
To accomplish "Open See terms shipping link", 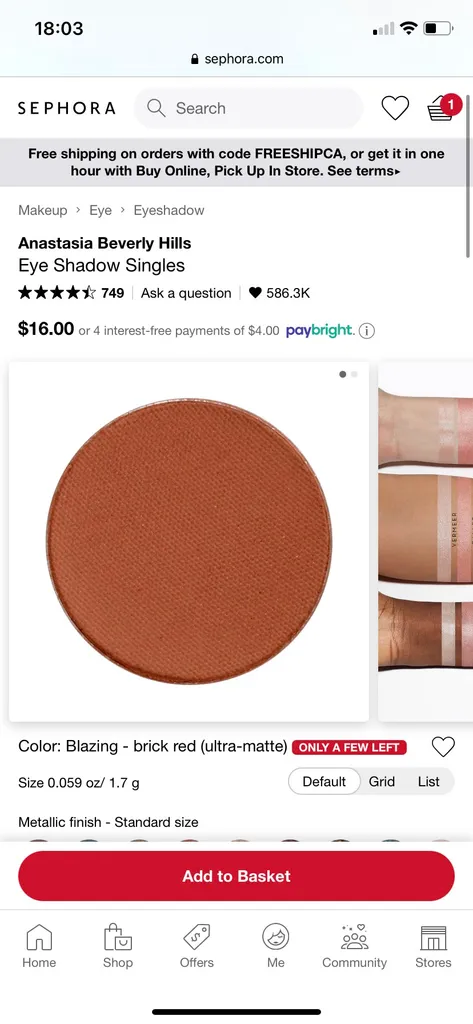I will click(x=364, y=171).
